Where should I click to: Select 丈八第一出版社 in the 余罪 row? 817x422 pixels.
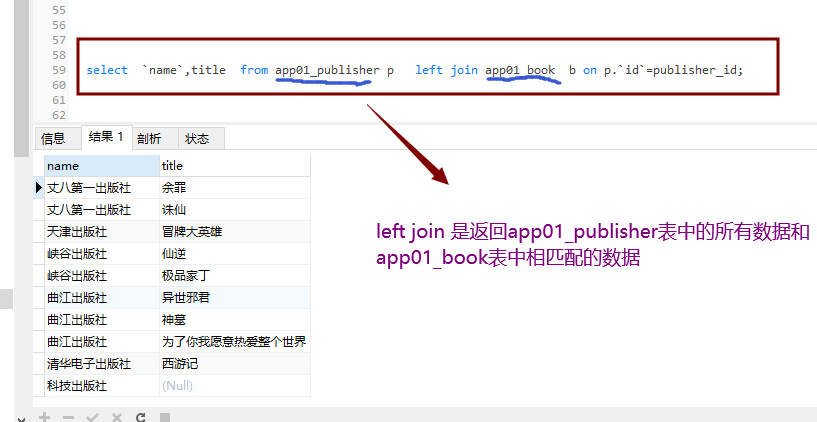pos(102,188)
